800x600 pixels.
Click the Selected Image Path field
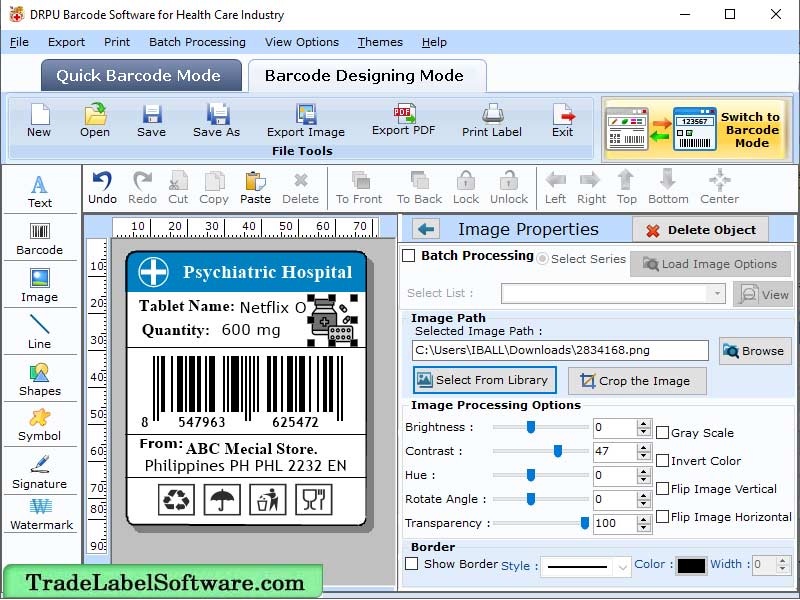tap(560, 350)
